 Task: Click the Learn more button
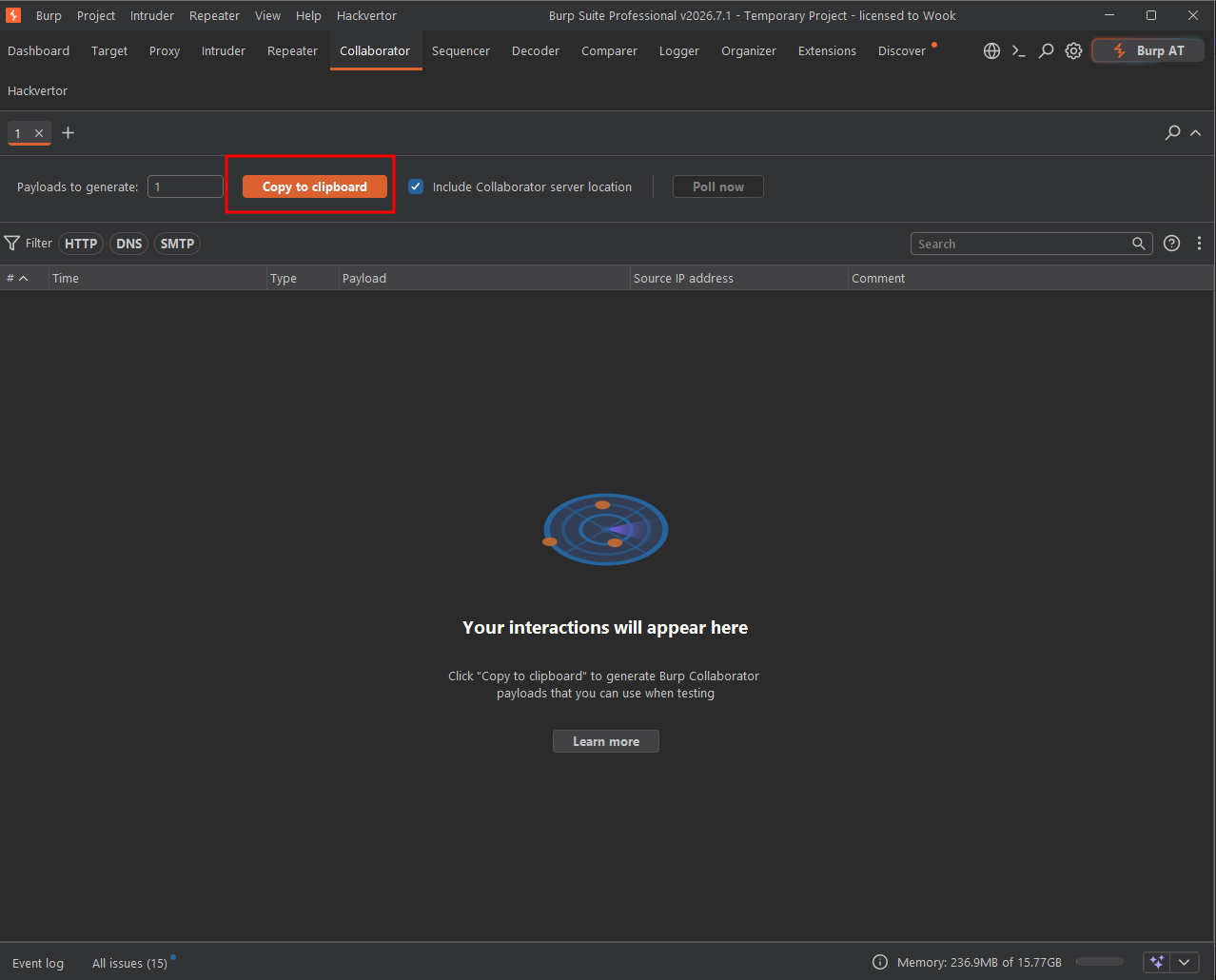click(x=606, y=741)
